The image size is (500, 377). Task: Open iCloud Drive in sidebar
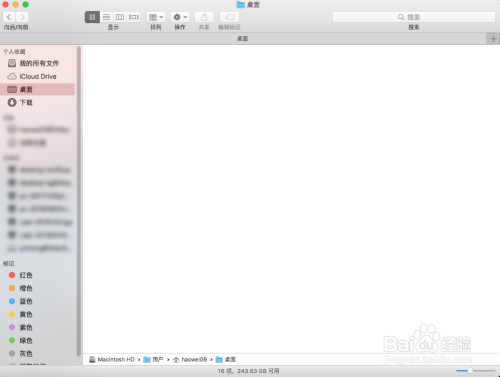(37, 76)
